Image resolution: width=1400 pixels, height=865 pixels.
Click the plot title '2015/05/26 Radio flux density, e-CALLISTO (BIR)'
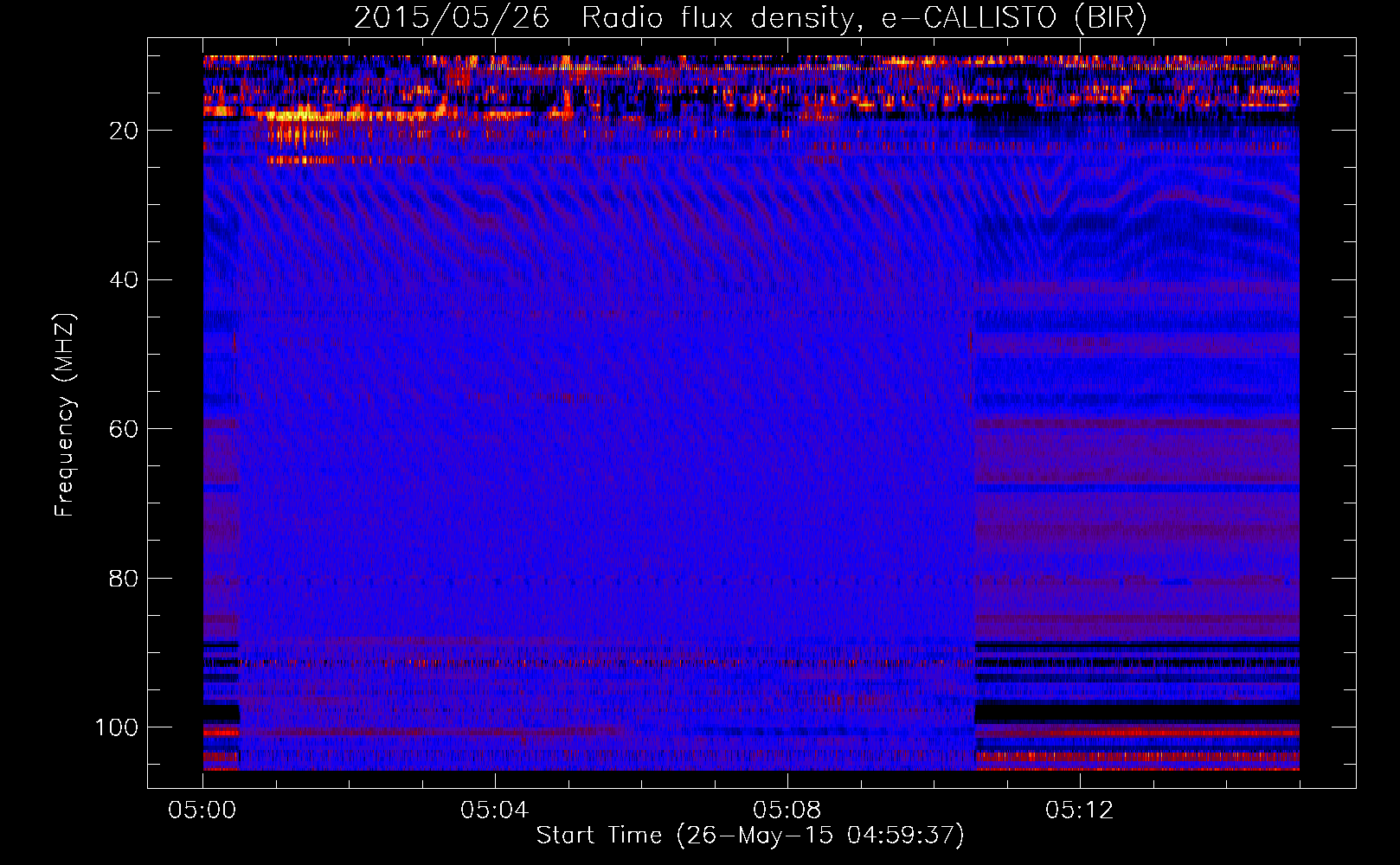click(x=750, y=18)
